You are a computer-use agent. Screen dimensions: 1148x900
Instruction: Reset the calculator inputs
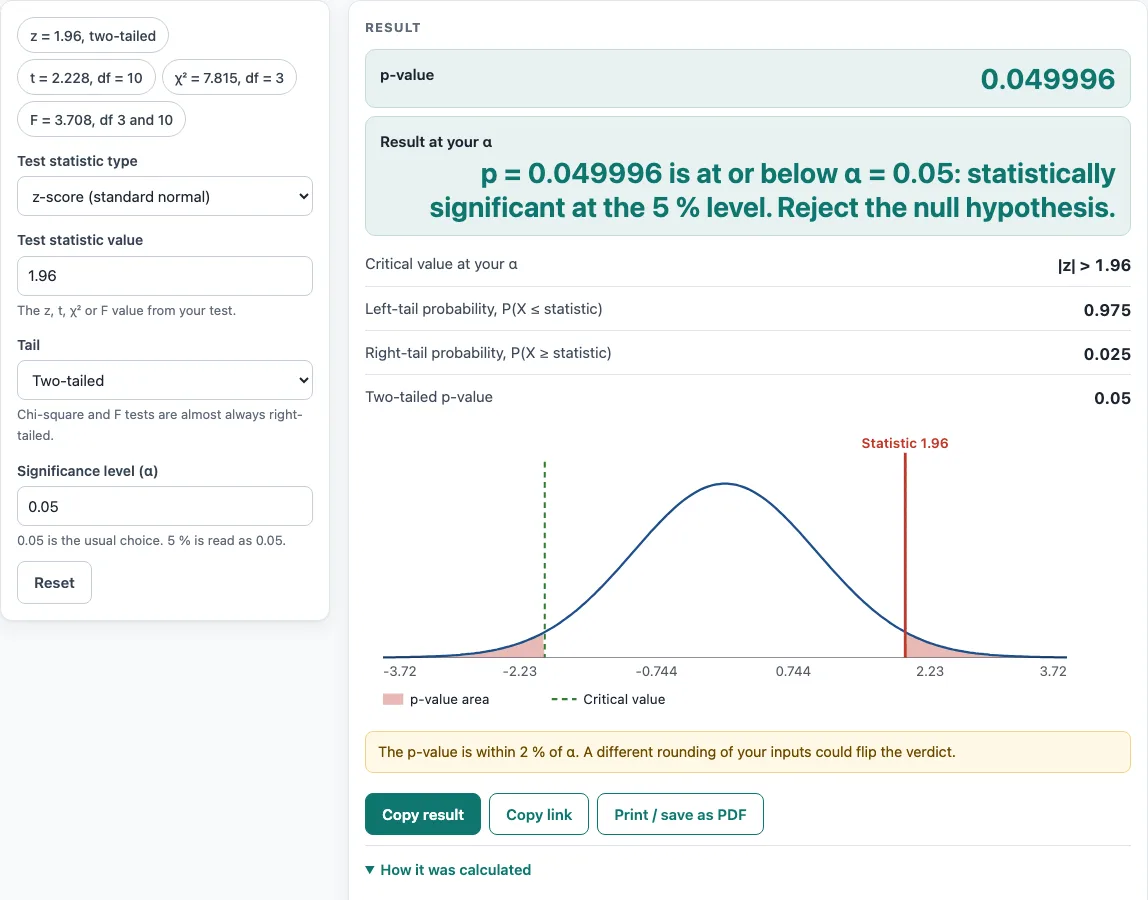pos(54,583)
